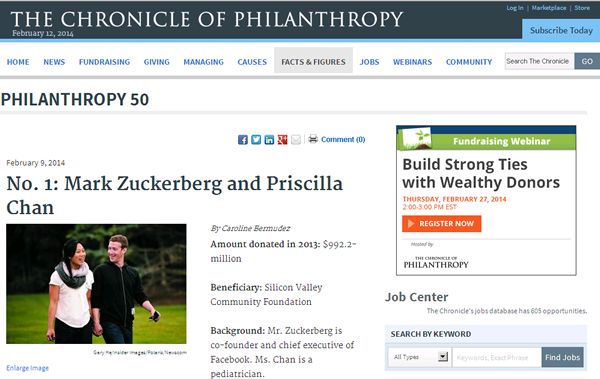Screen dimensions: 600x379
Task: Click the Log In link
Action: click(515, 8)
